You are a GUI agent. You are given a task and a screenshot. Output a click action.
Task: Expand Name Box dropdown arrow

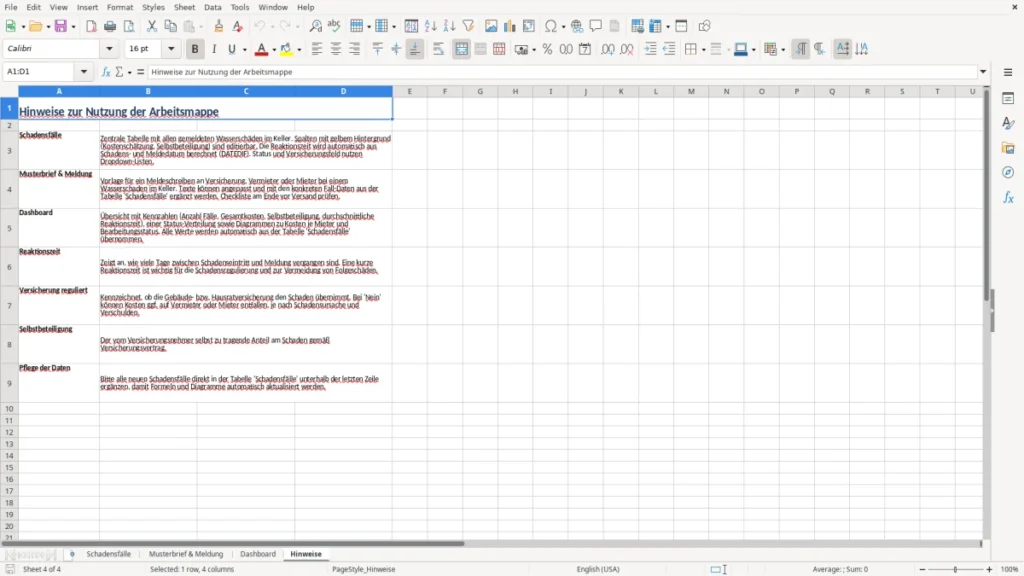click(x=84, y=71)
